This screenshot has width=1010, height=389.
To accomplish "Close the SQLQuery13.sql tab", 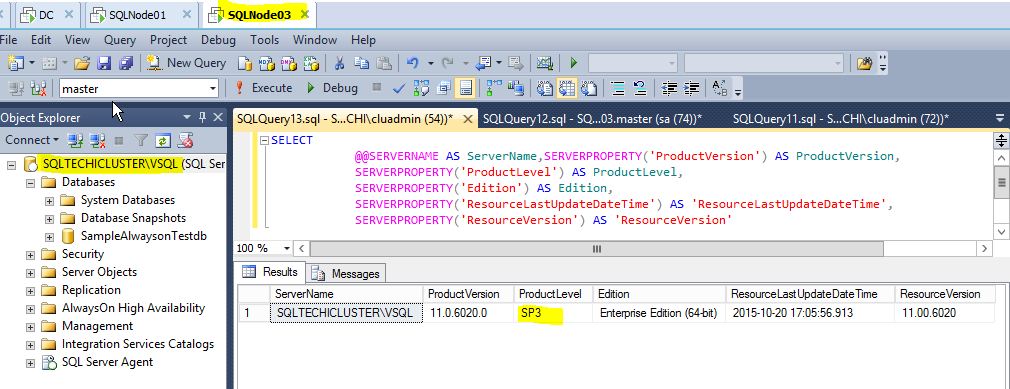I will point(468,119).
